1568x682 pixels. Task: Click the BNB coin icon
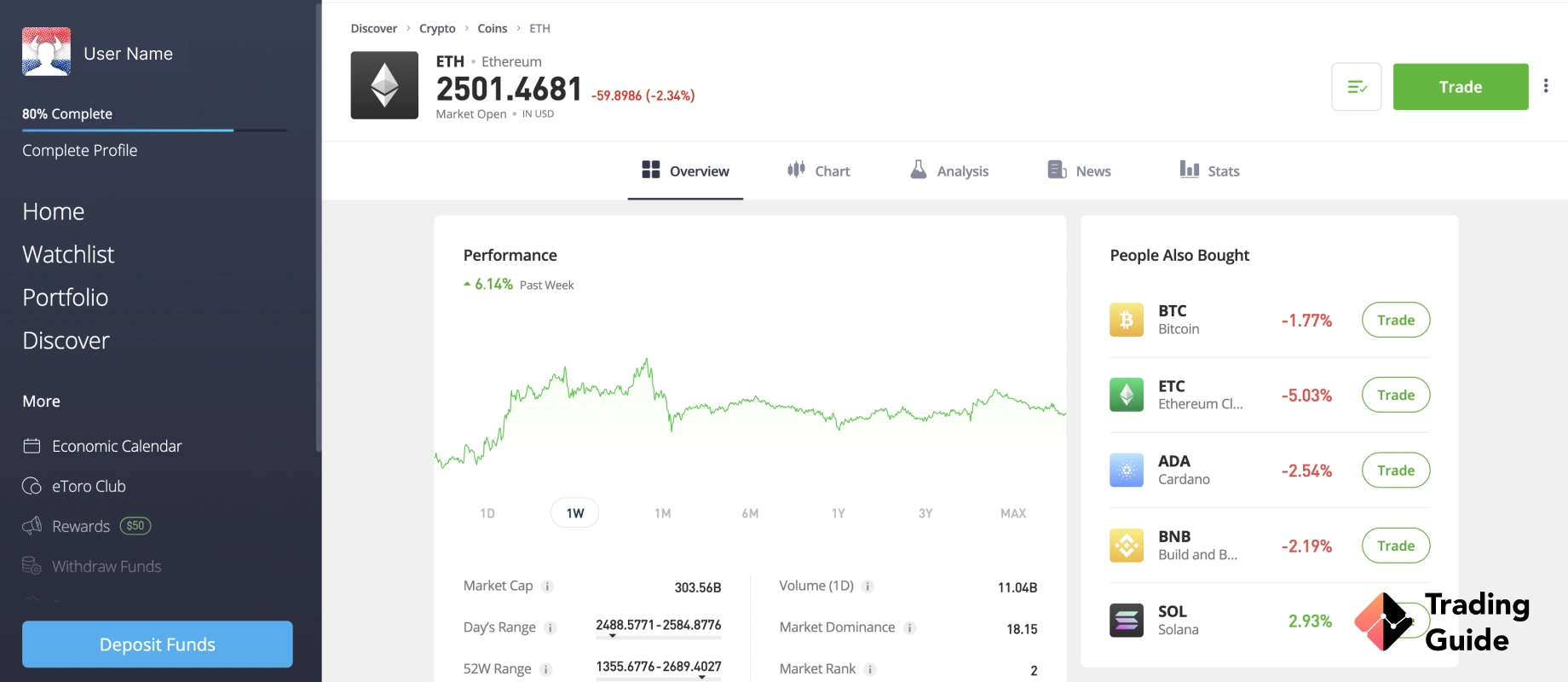[x=1127, y=546]
